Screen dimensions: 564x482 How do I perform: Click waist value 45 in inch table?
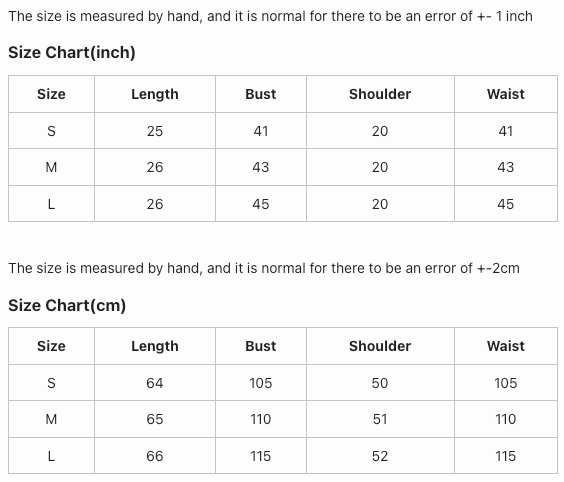click(x=506, y=204)
